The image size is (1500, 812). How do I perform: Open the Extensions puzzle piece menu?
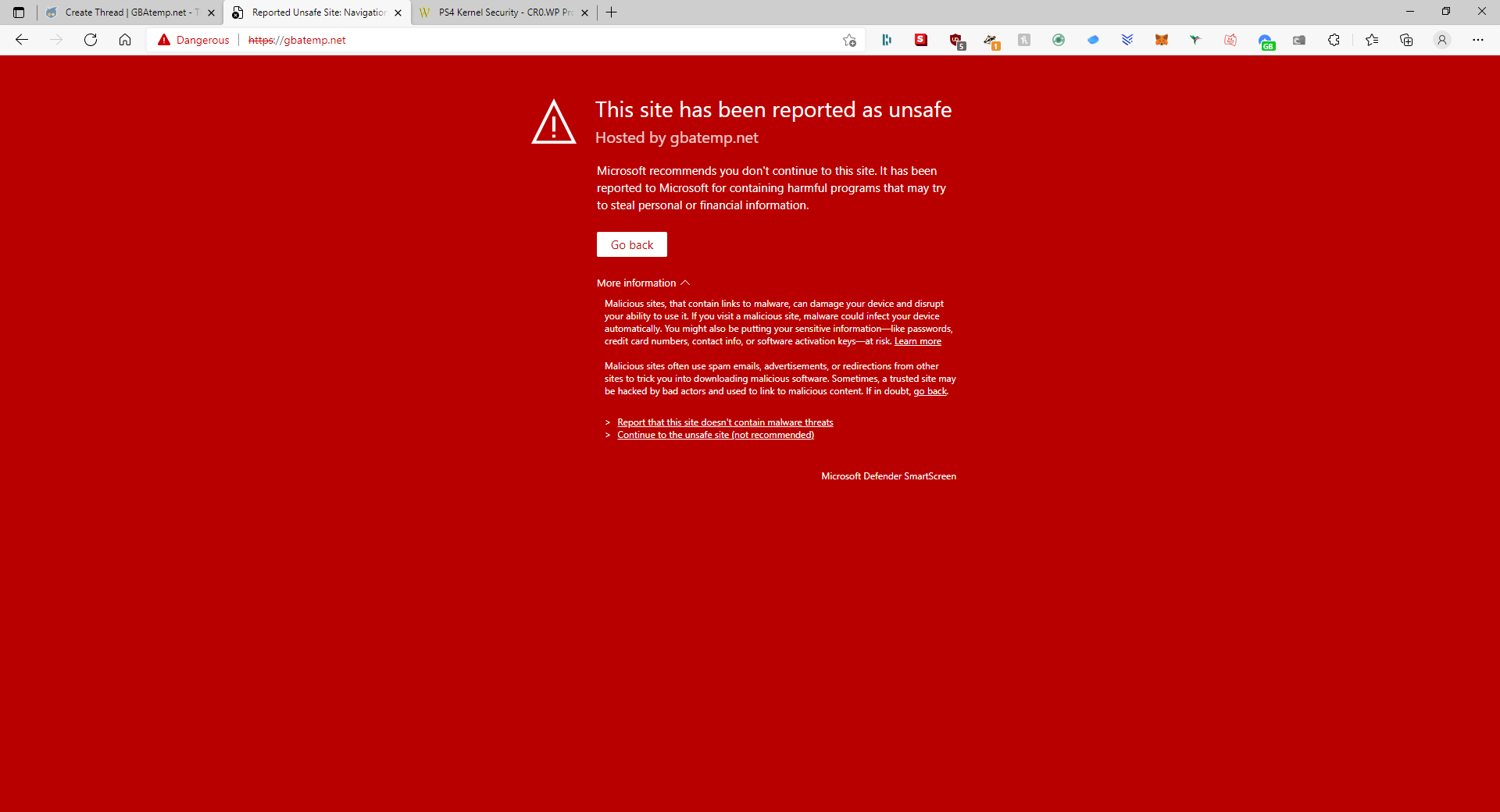(1334, 40)
